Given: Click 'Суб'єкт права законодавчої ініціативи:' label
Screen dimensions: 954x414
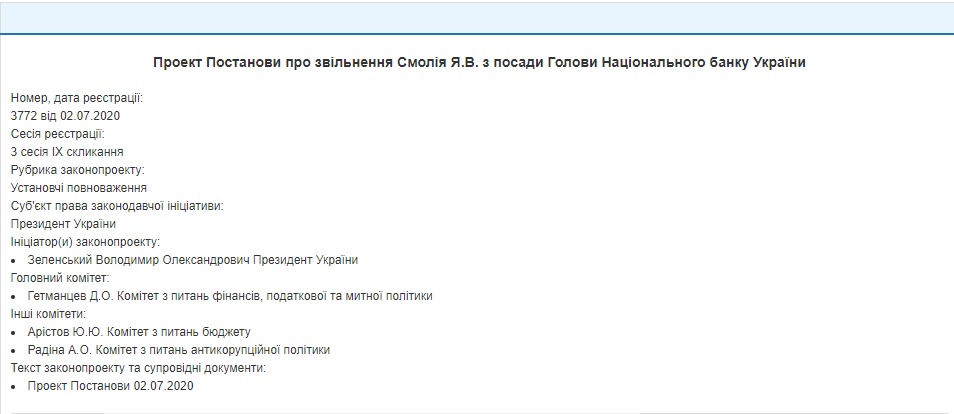Looking at the screenshot, I should point(116,206).
